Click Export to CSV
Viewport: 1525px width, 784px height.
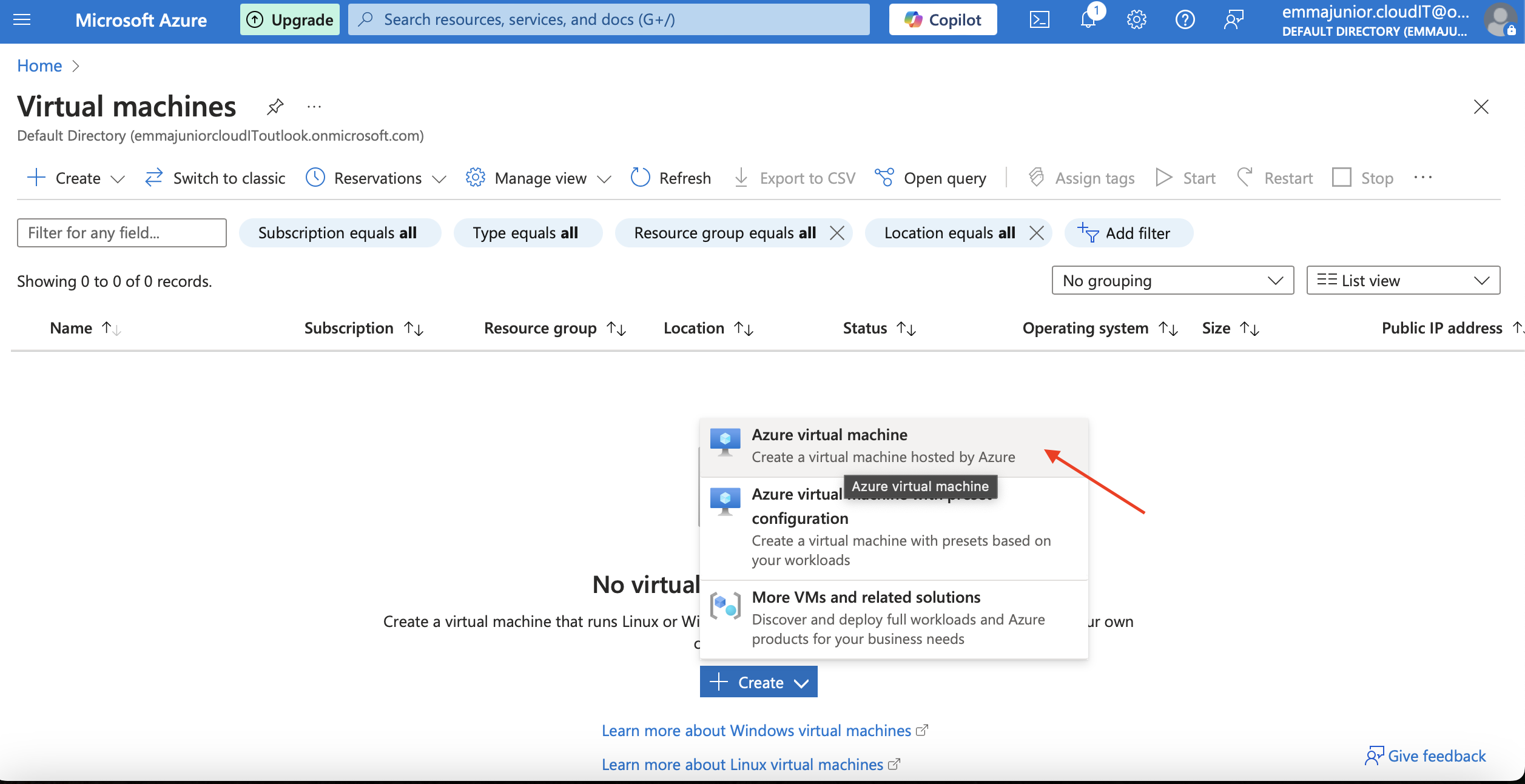(x=795, y=178)
